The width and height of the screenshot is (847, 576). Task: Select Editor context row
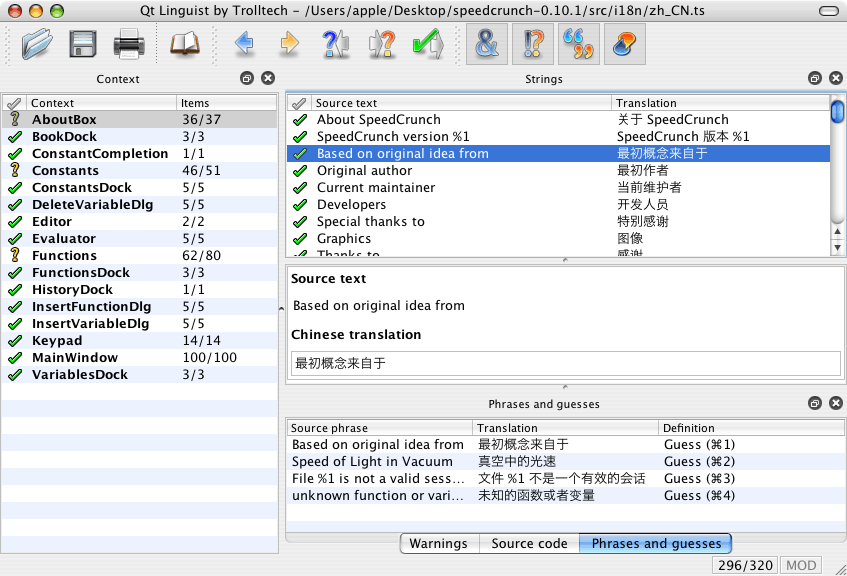(x=139, y=222)
